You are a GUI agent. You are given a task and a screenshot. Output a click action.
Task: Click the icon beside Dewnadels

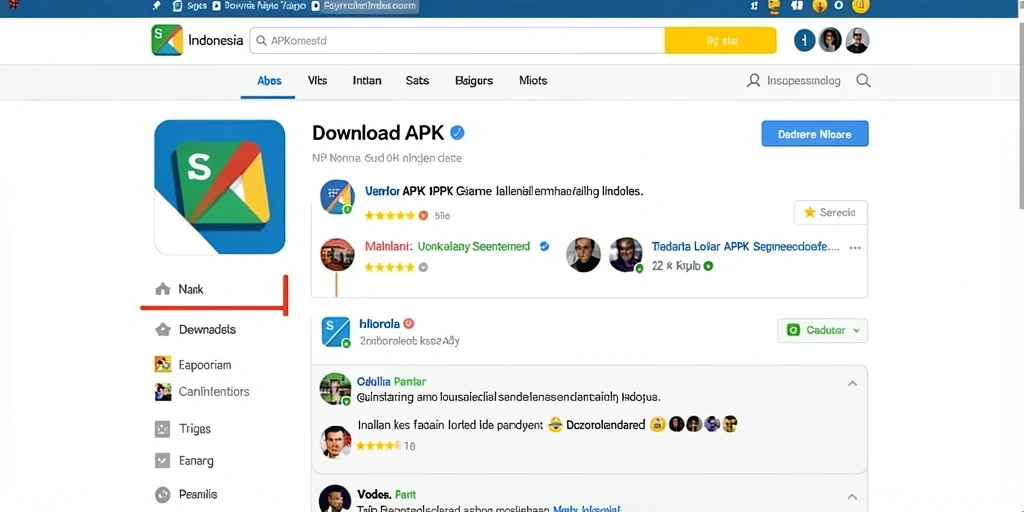tap(163, 329)
